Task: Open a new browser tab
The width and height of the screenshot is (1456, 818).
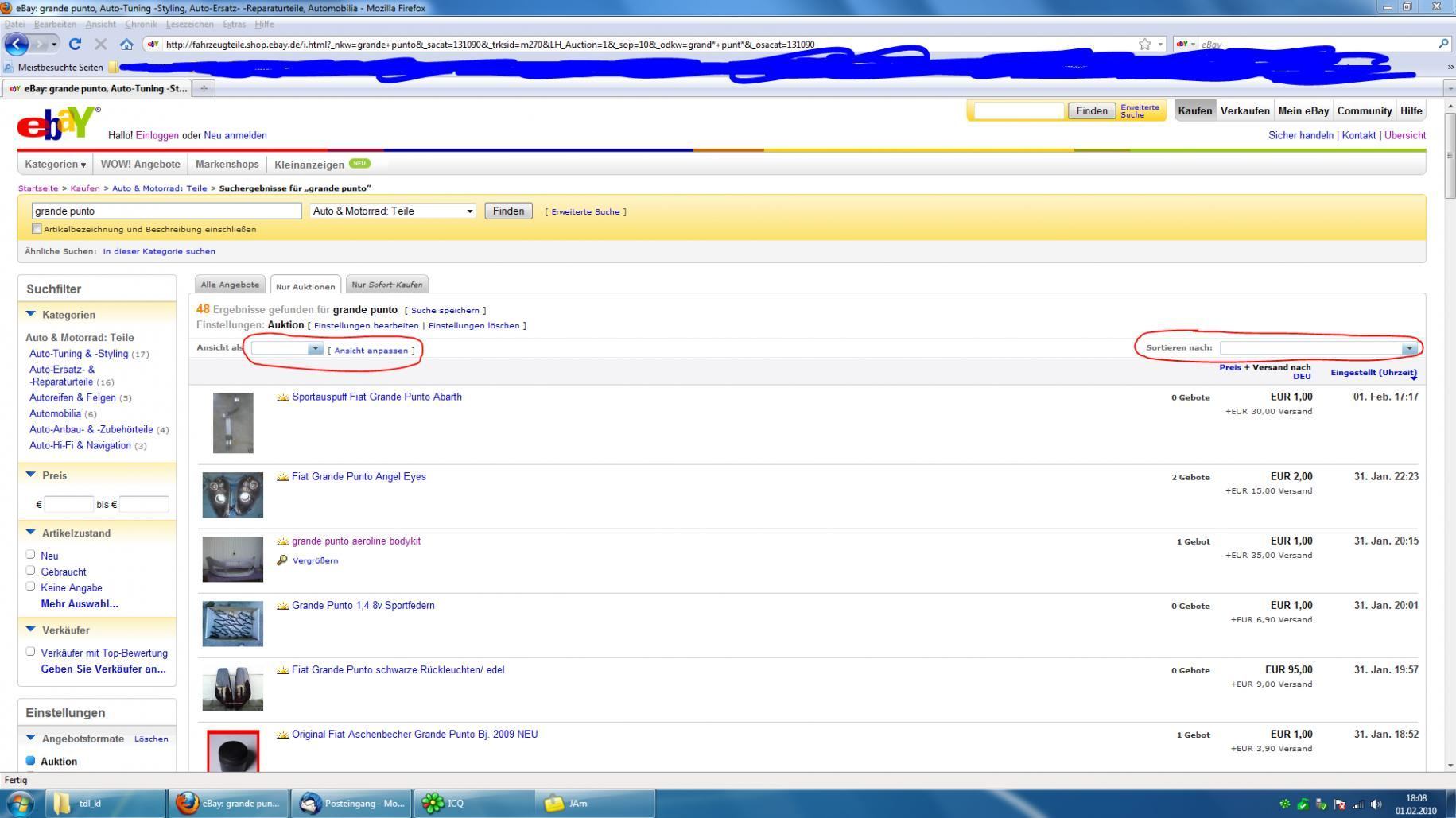Action: click(x=204, y=88)
